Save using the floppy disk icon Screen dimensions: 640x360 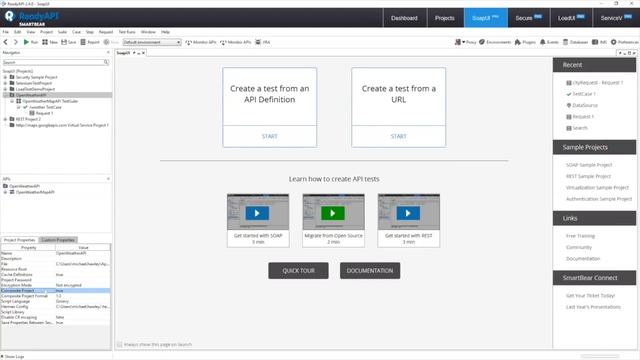click(64, 42)
